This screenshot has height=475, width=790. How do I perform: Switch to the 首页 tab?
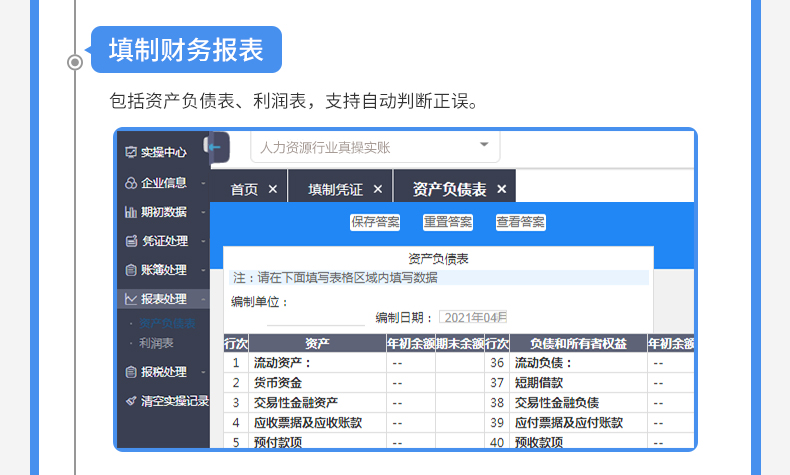[244, 189]
